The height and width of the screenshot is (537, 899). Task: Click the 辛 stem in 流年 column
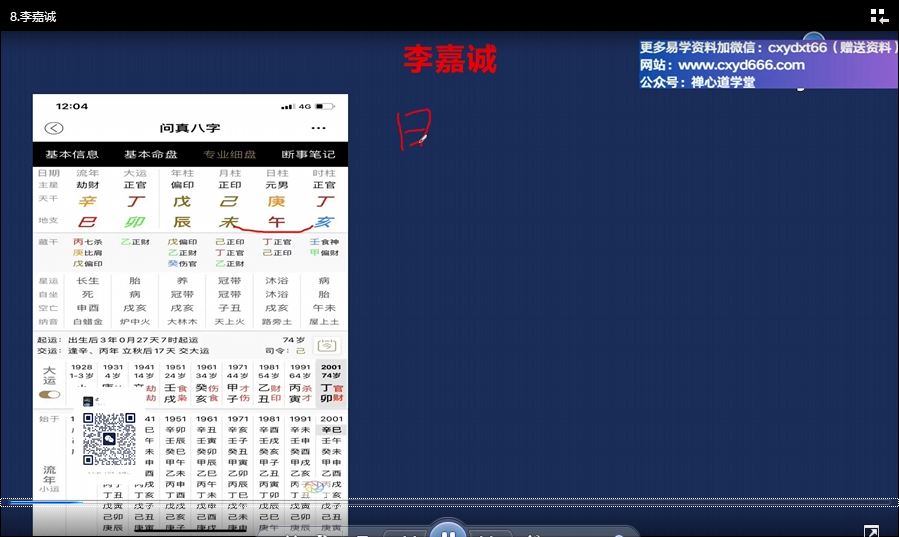tap(87, 201)
